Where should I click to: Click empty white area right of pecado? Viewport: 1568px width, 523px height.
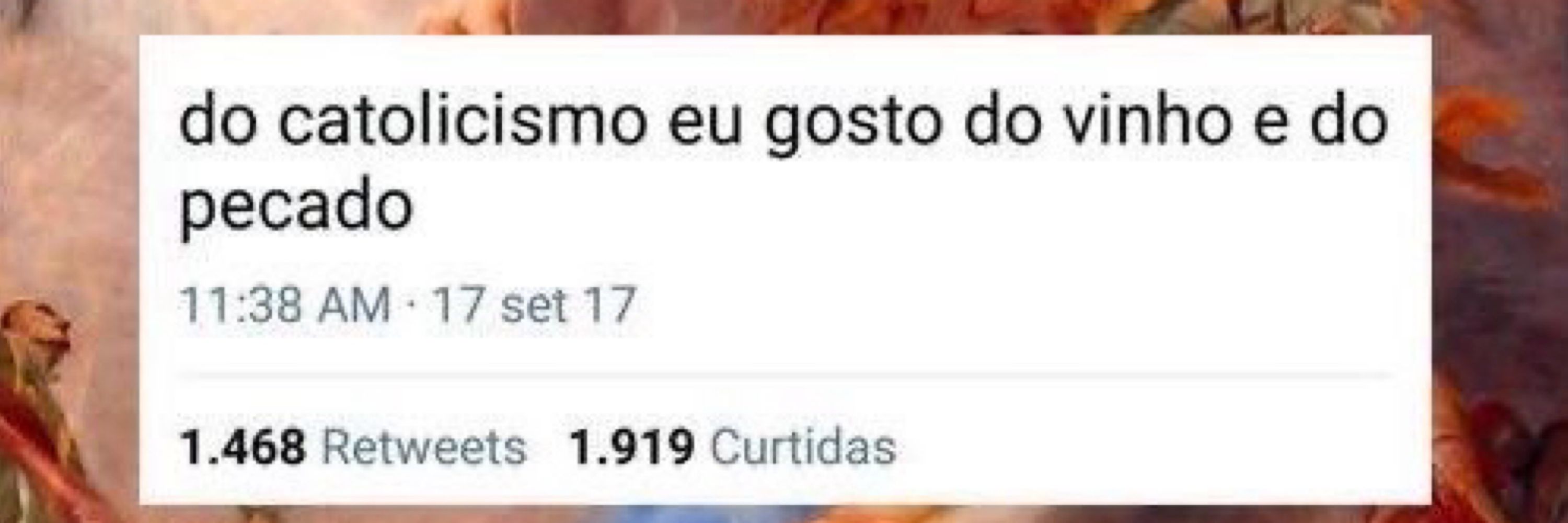tap(913, 207)
